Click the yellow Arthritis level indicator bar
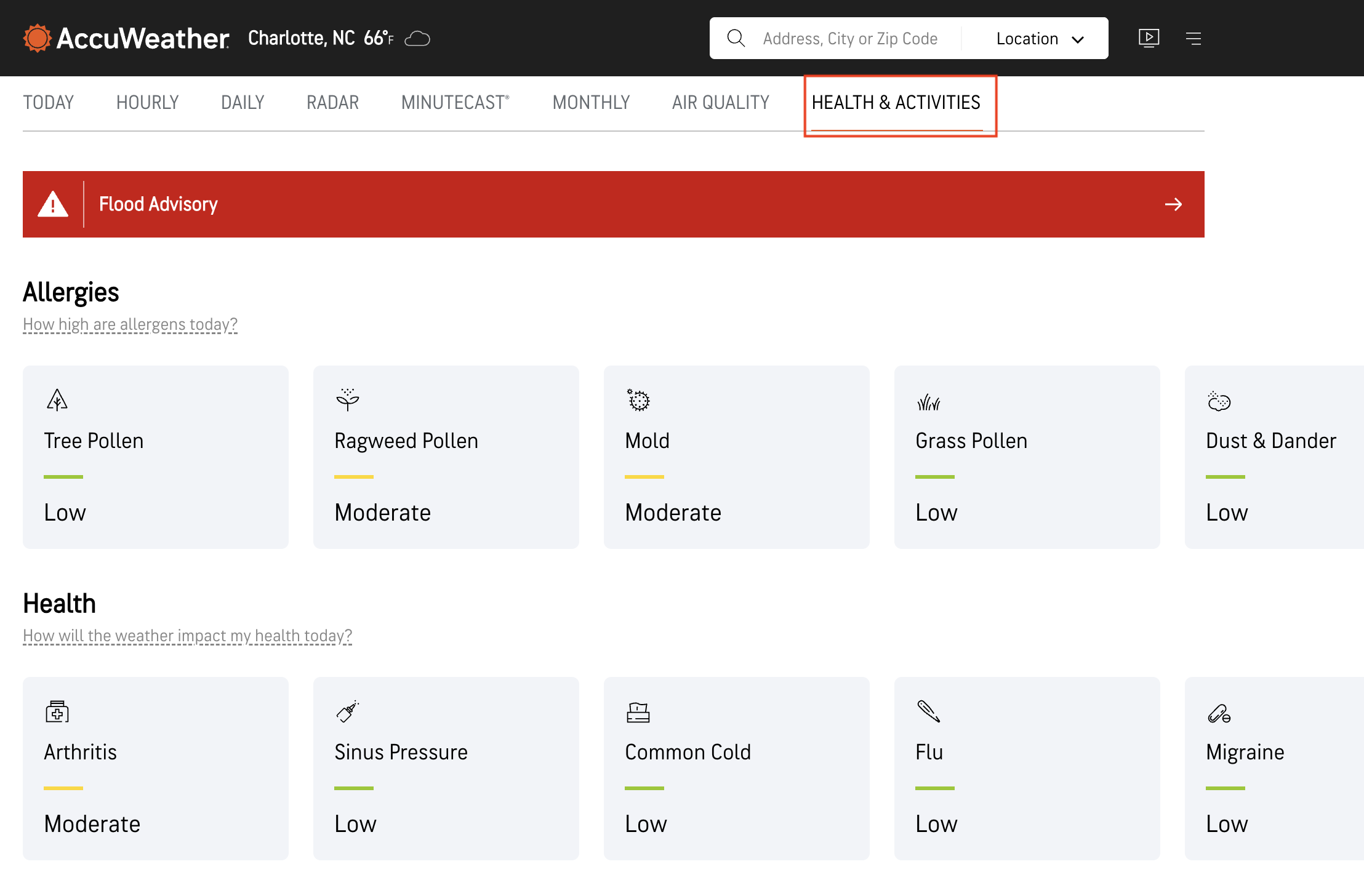The height and width of the screenshot is (896, 1364). (63, 788)
